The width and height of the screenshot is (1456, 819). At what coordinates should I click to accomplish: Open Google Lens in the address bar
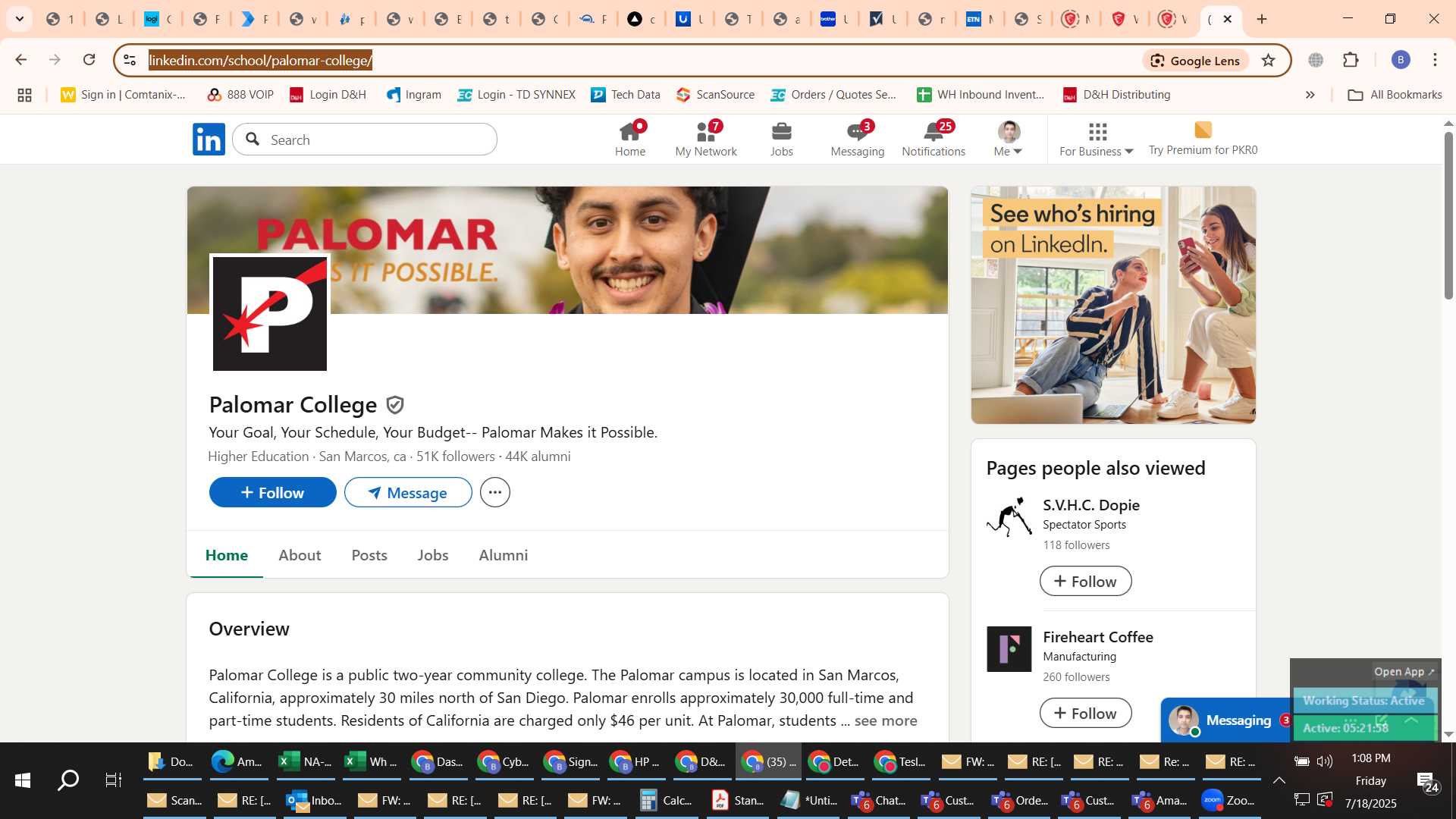click(1194, 61)
